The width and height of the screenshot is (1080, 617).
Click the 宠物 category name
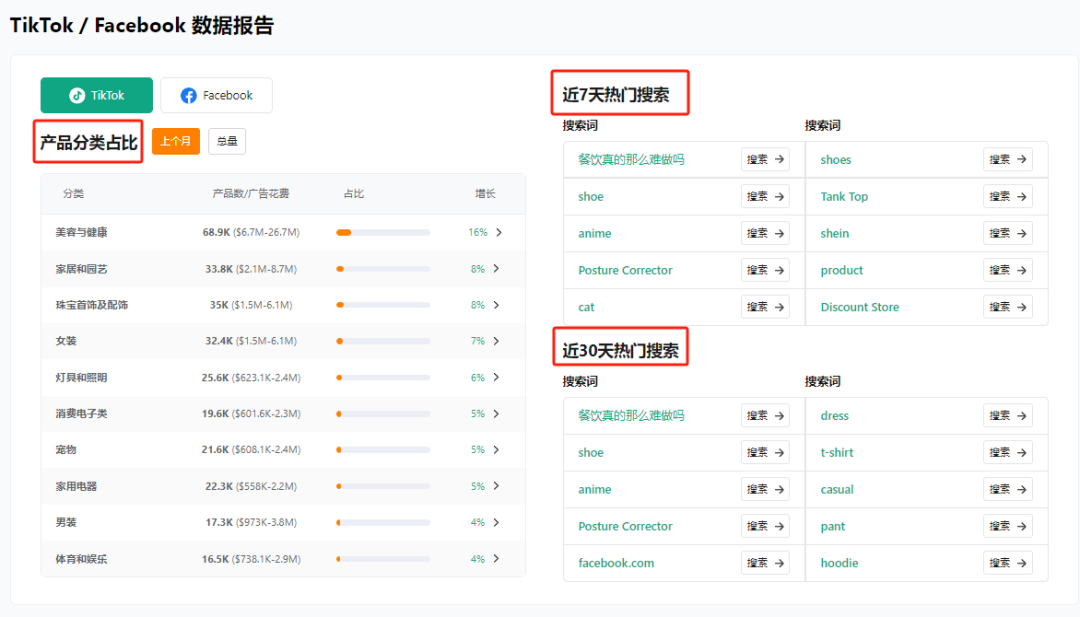tap(66, 450)
